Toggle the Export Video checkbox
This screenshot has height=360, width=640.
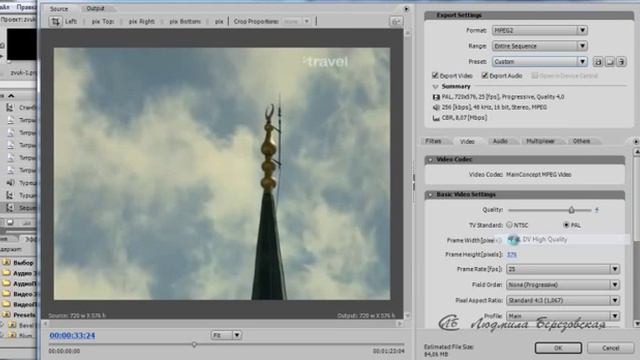(435, 76)
